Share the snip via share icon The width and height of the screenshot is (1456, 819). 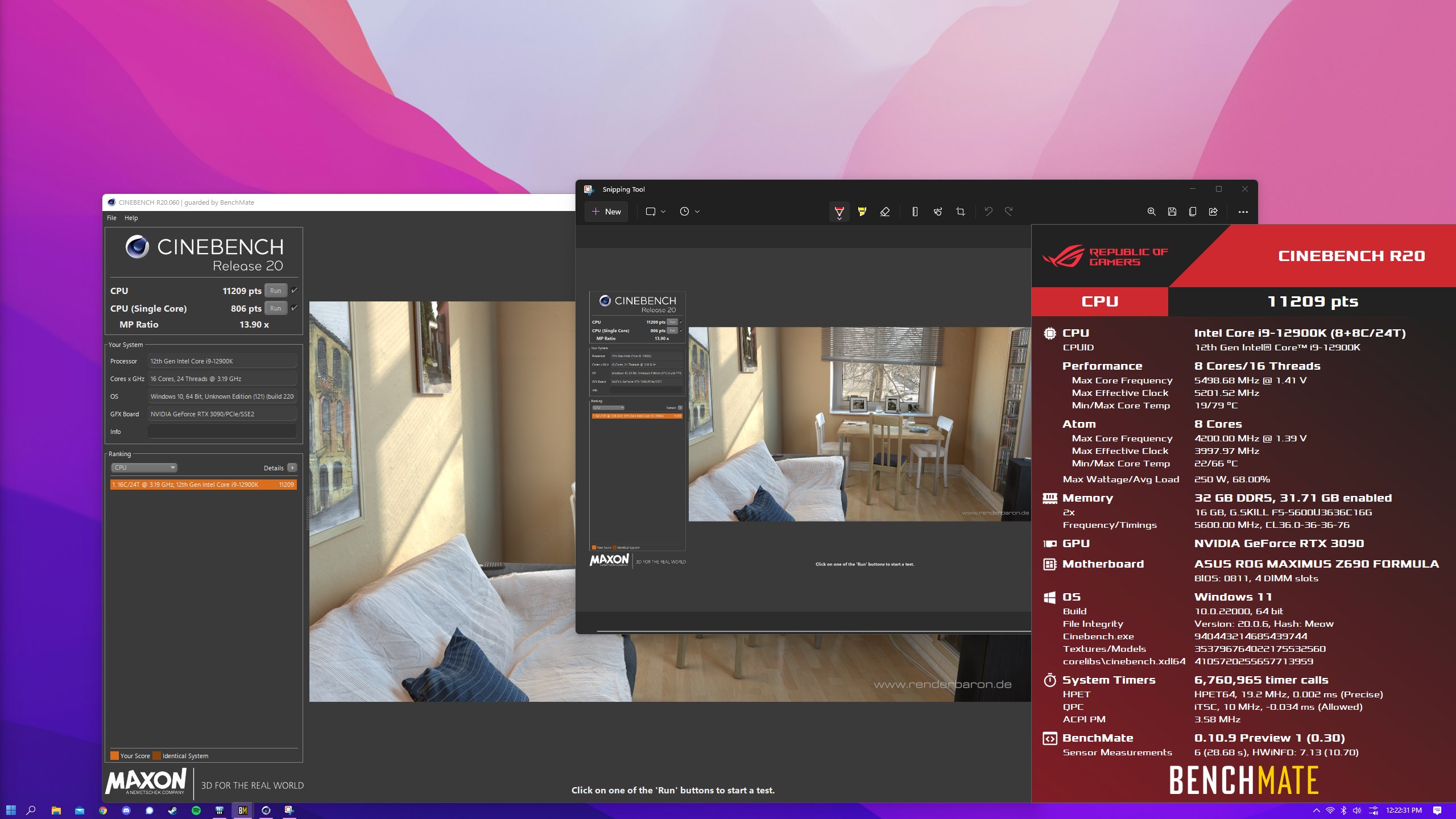1213,212
